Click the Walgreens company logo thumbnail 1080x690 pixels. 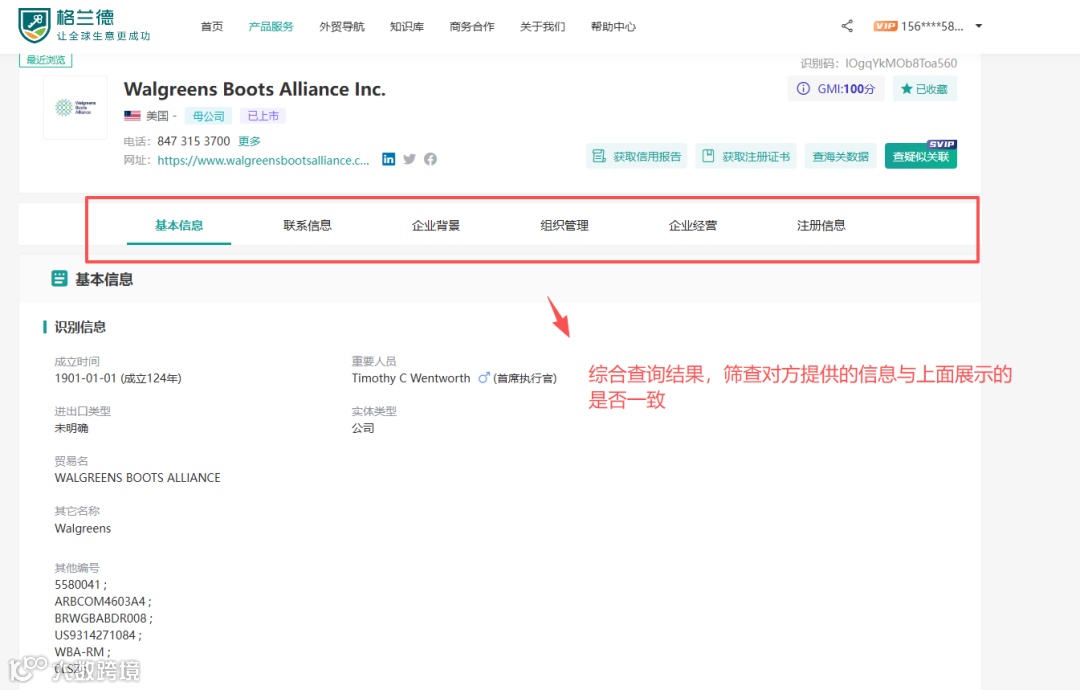pos(76,107)
